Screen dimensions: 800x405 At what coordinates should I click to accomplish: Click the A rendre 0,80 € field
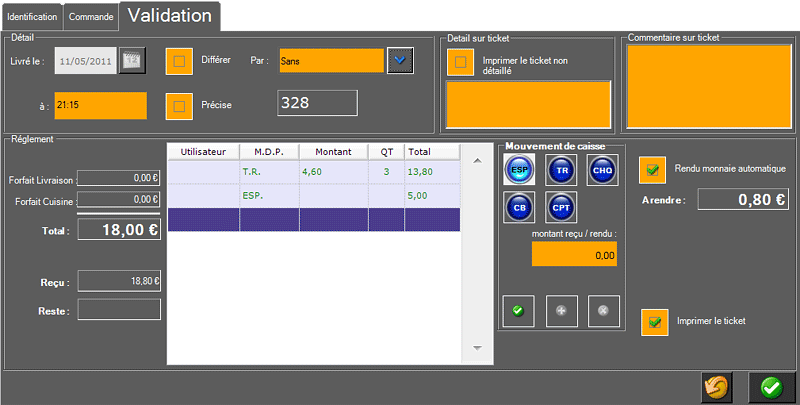point(743,199)
